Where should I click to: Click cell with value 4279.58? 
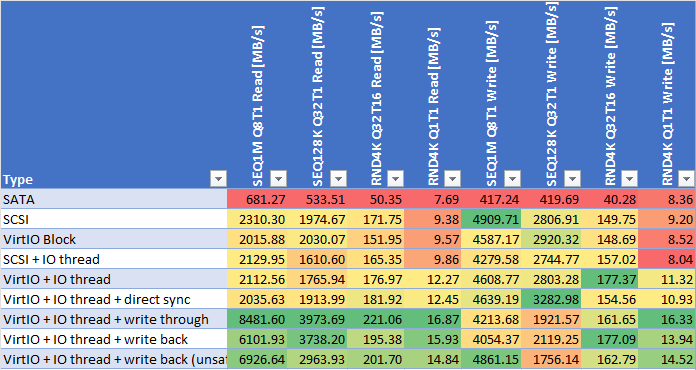491,259
